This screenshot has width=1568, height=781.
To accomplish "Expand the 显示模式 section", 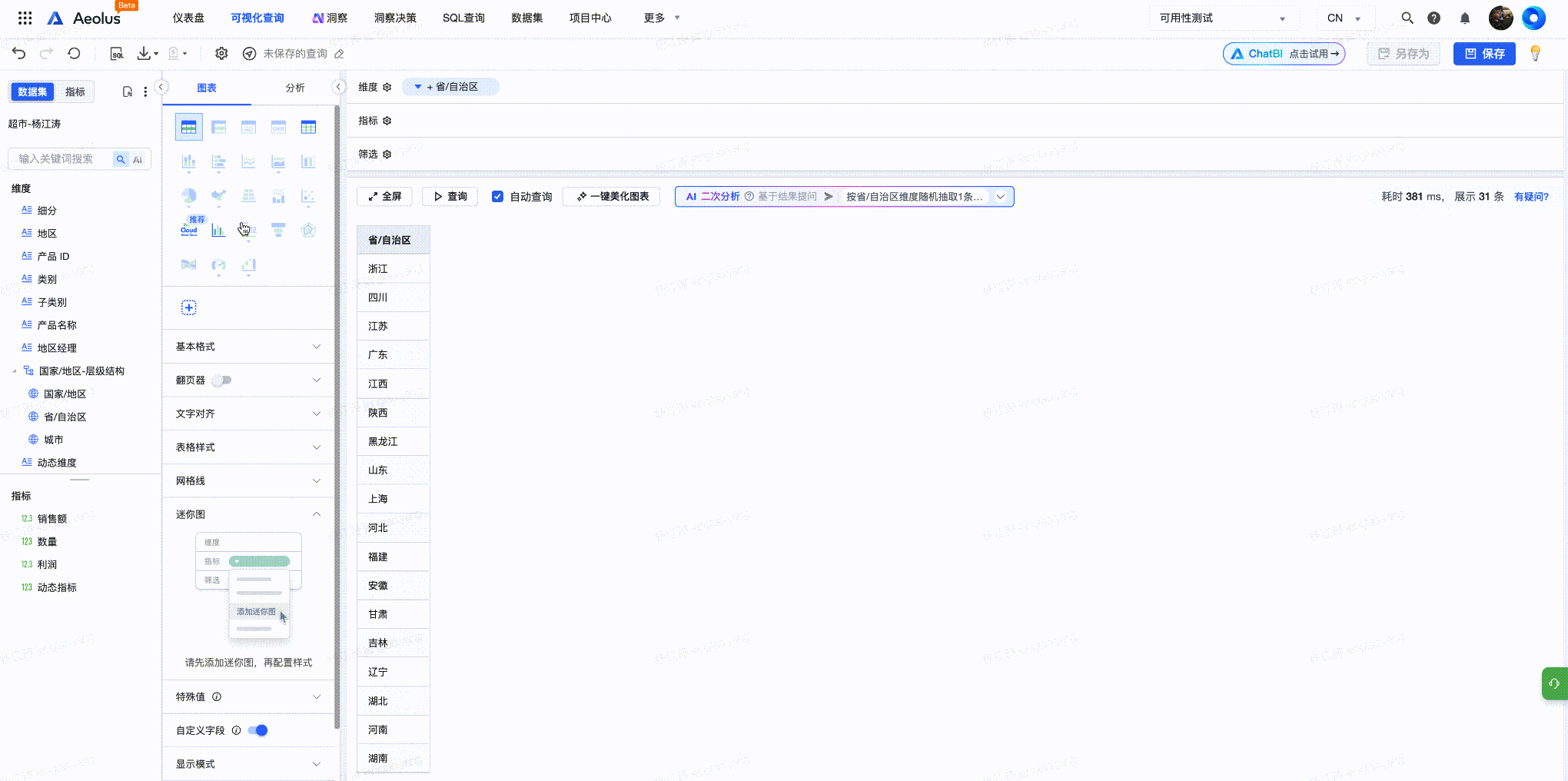I will pyautogui.click(x=248, y=764).
